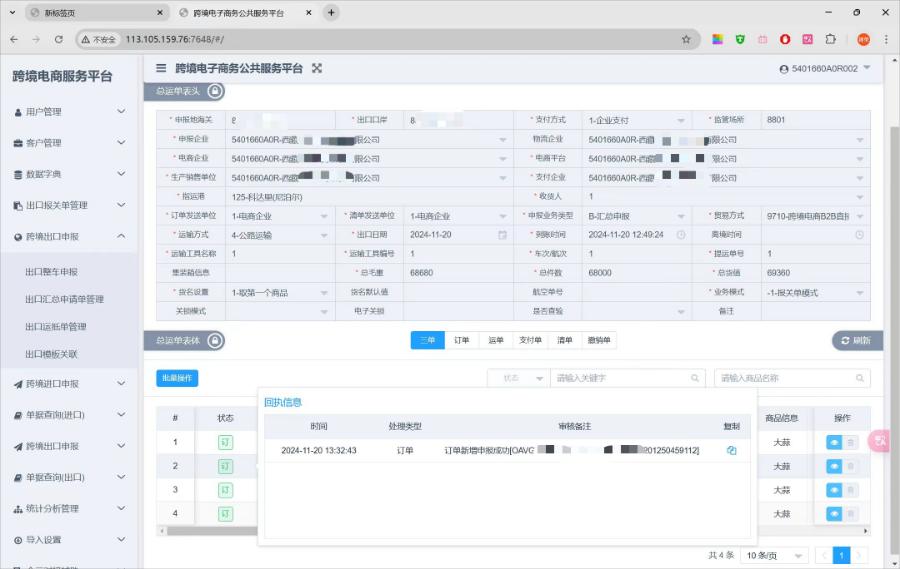Open the 支付方式 dropdown showing 1-企业支付
The height and width of the screenshot is (569, 900).
pyautogui.click(x=637, y=120)
